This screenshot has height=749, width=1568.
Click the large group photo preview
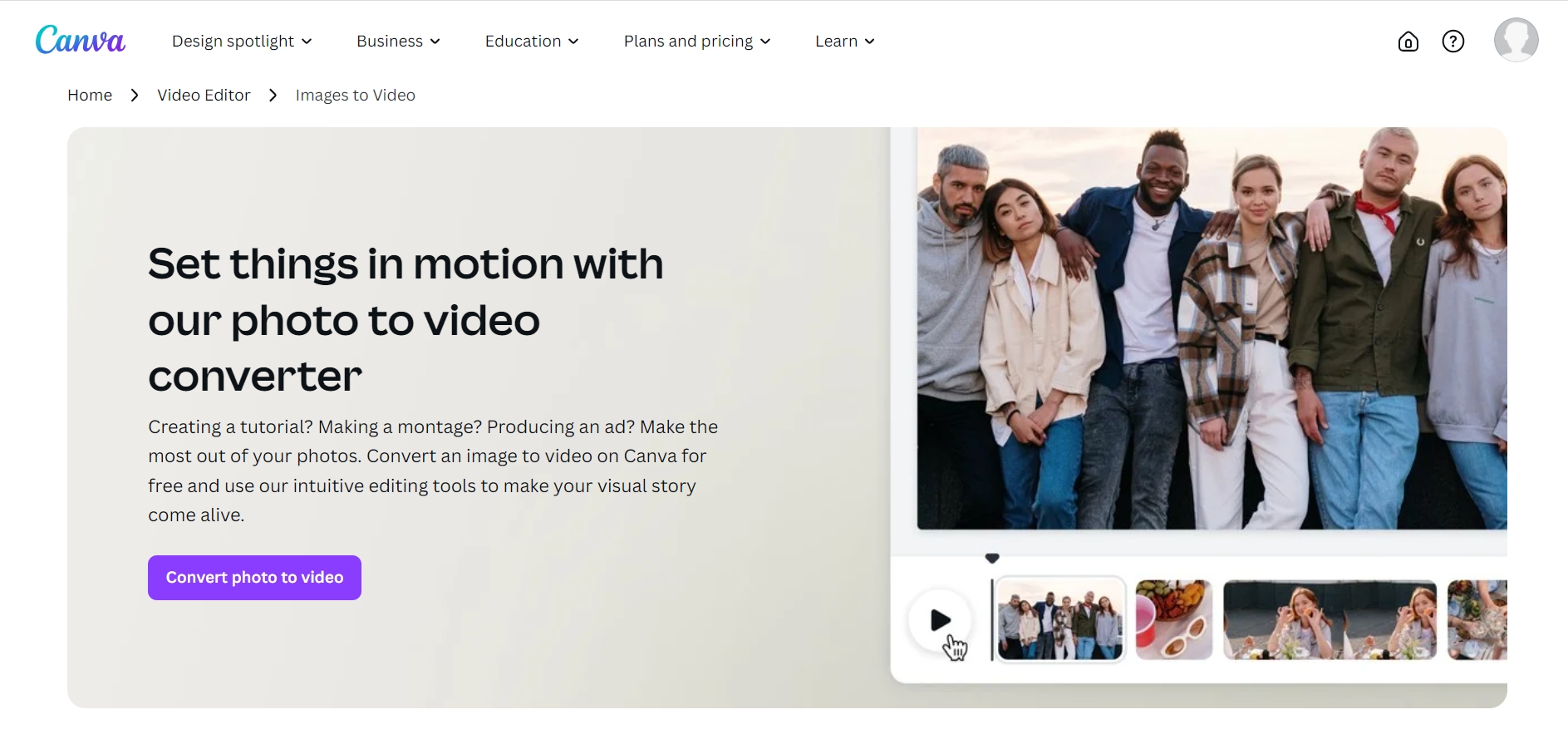(1212, 328)
